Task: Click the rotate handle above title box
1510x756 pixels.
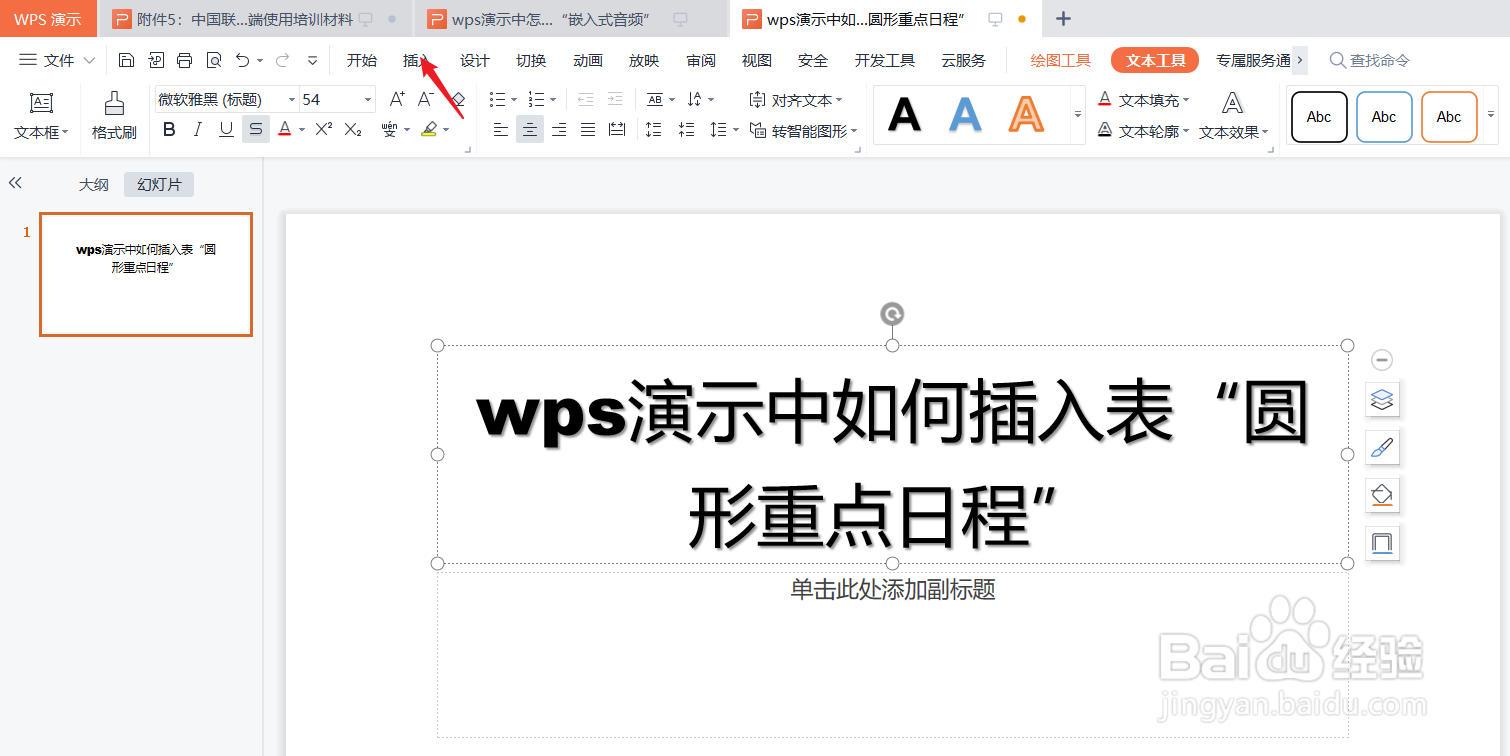Action: pos(892,314)
